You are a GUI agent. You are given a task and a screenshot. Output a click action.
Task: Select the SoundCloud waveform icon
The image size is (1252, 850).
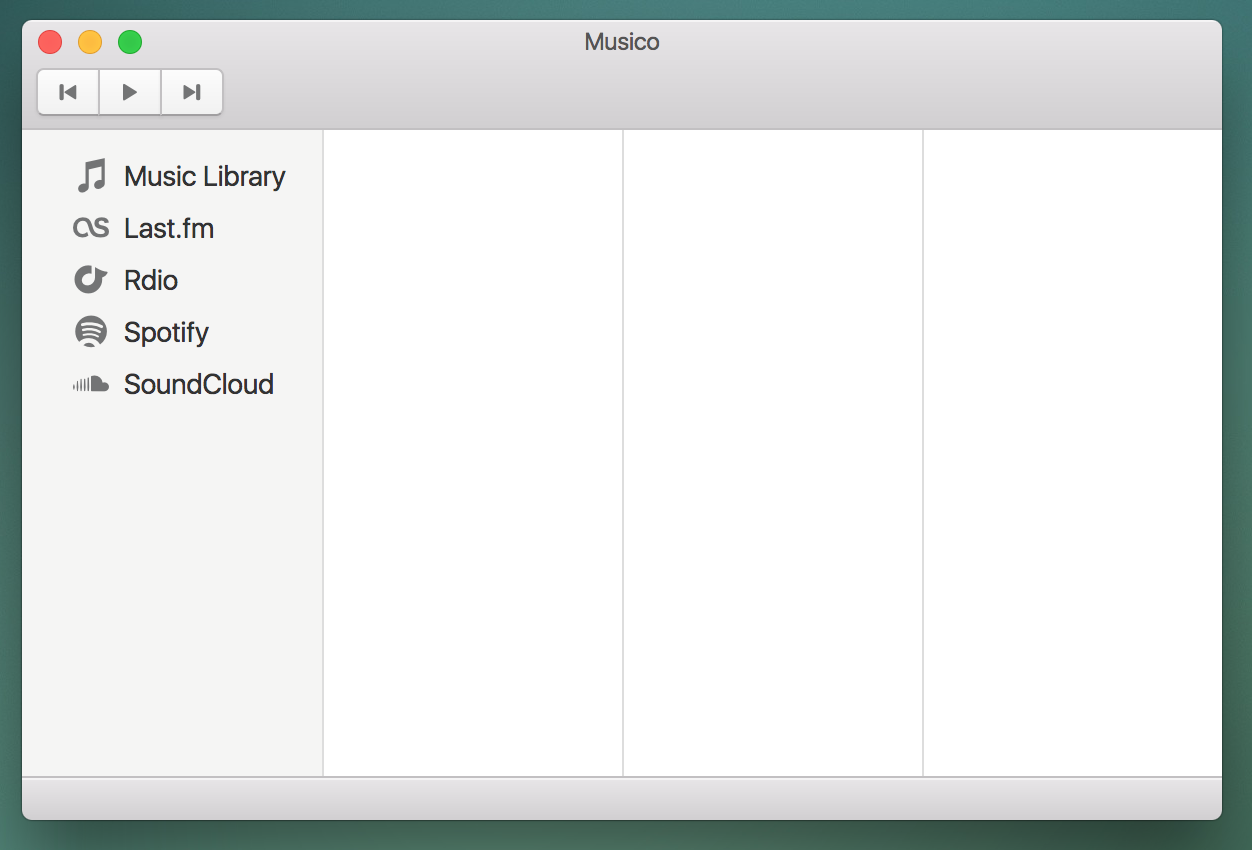91,383
